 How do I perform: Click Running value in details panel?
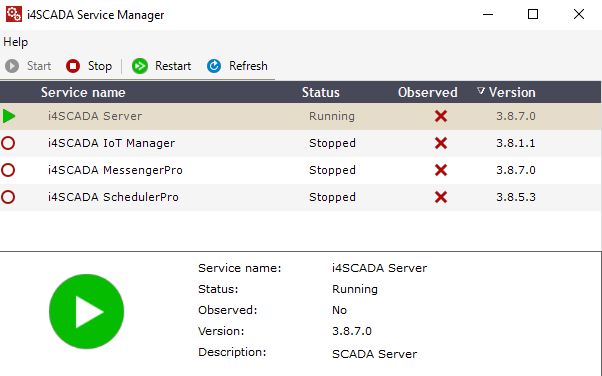point(355,289)
